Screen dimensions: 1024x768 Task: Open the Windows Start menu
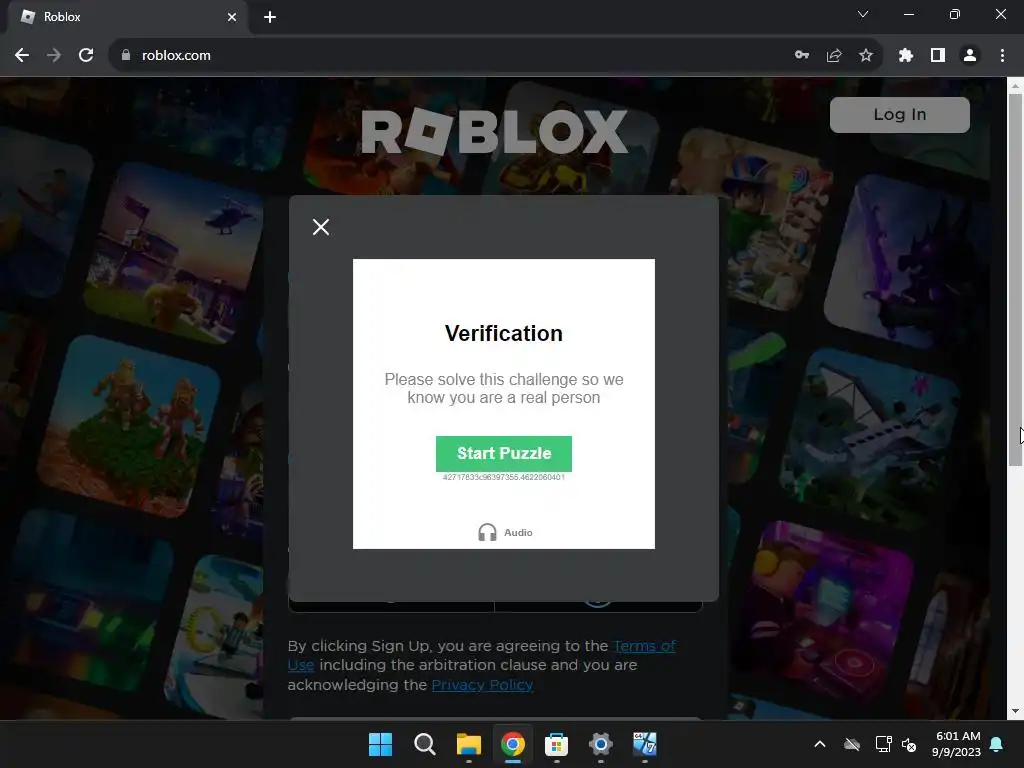pos(380,744)
